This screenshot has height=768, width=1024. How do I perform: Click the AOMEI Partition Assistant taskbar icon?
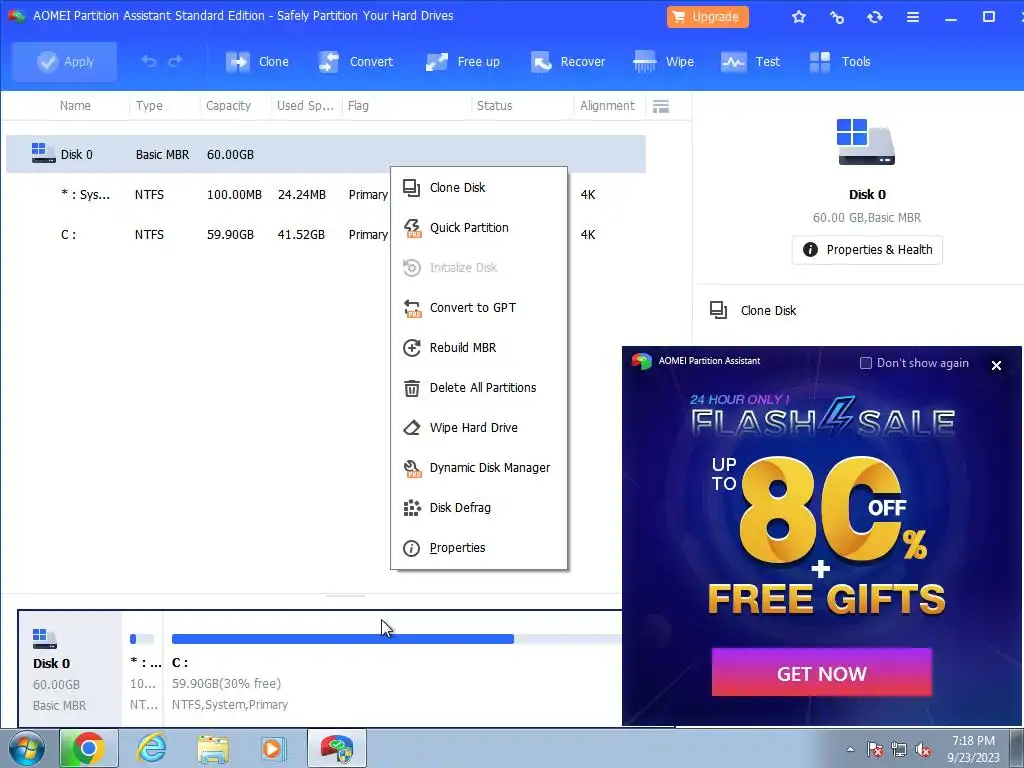tap(337, 748)
